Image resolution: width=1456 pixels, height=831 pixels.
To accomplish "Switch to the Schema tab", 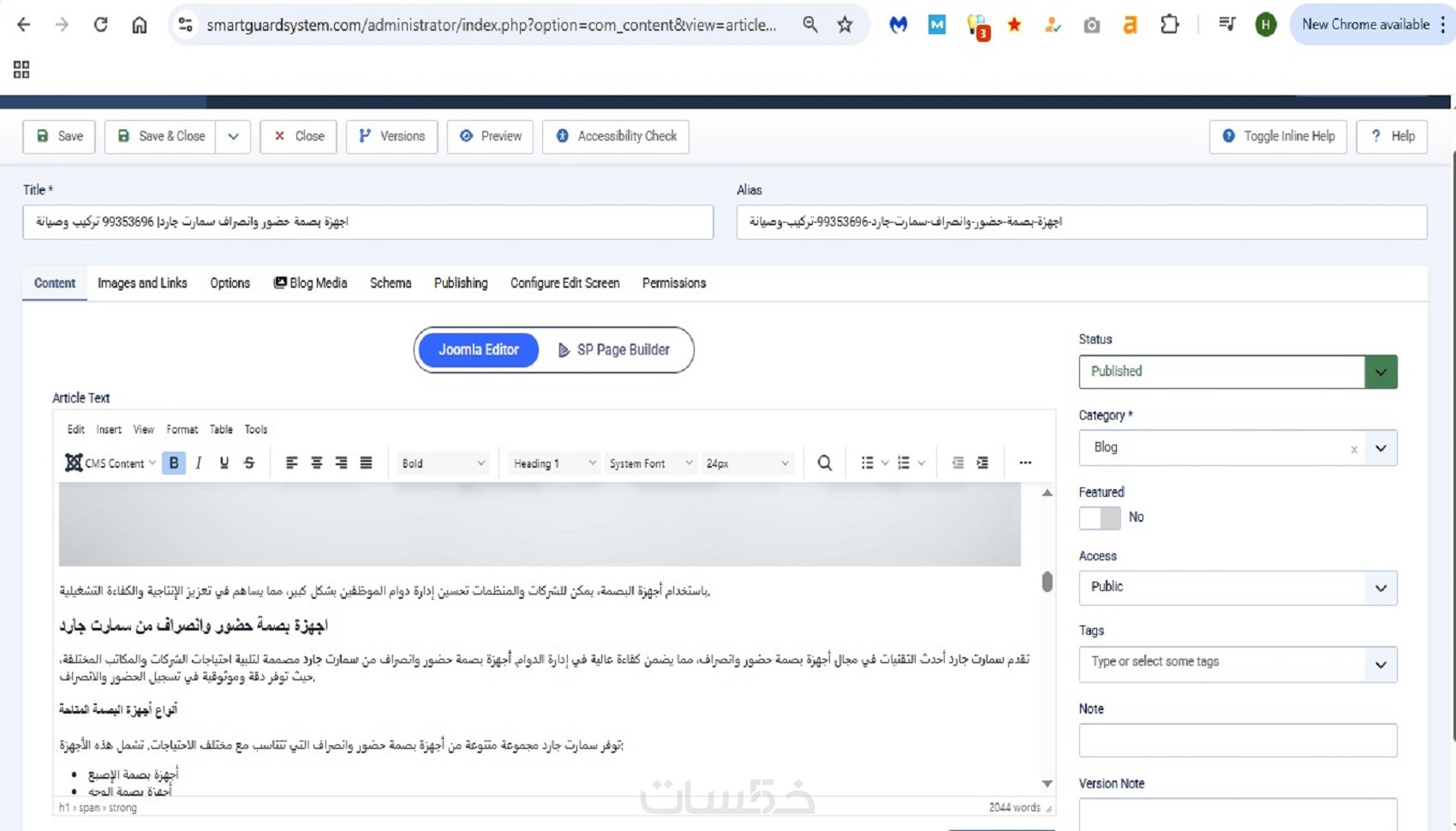I will coord(391,283).
